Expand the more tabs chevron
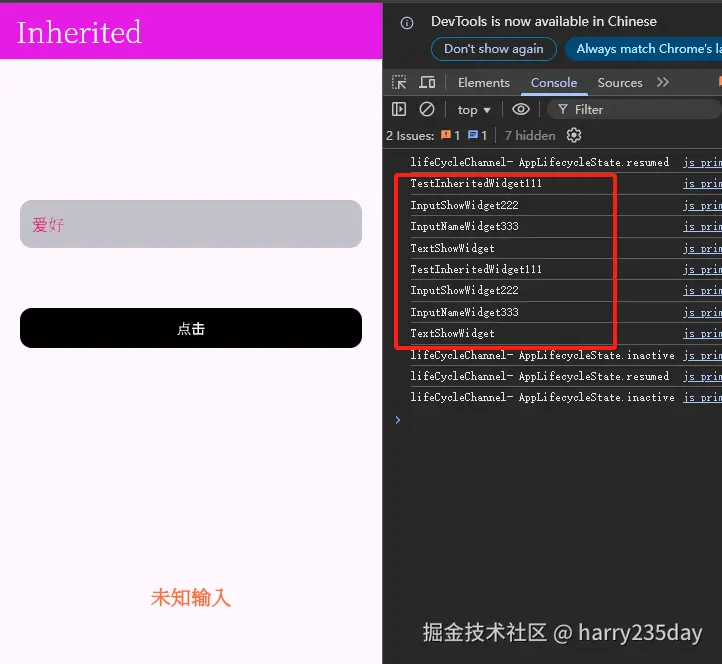Screen dimensions: 722x664 click(663, 82)
